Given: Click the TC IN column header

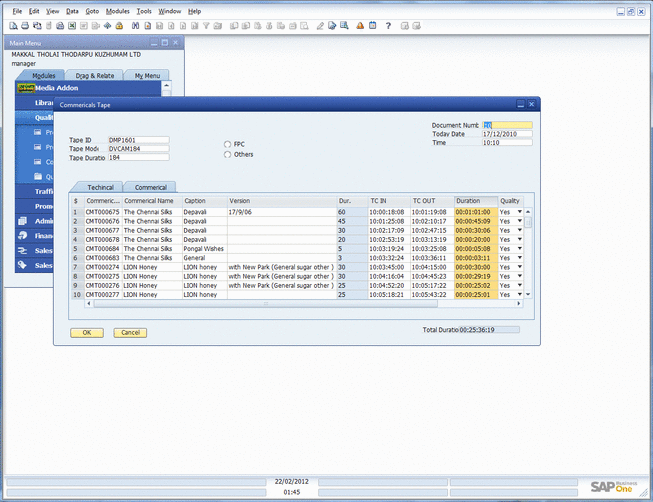Looking at the screenshot, I should coord(389,201).
